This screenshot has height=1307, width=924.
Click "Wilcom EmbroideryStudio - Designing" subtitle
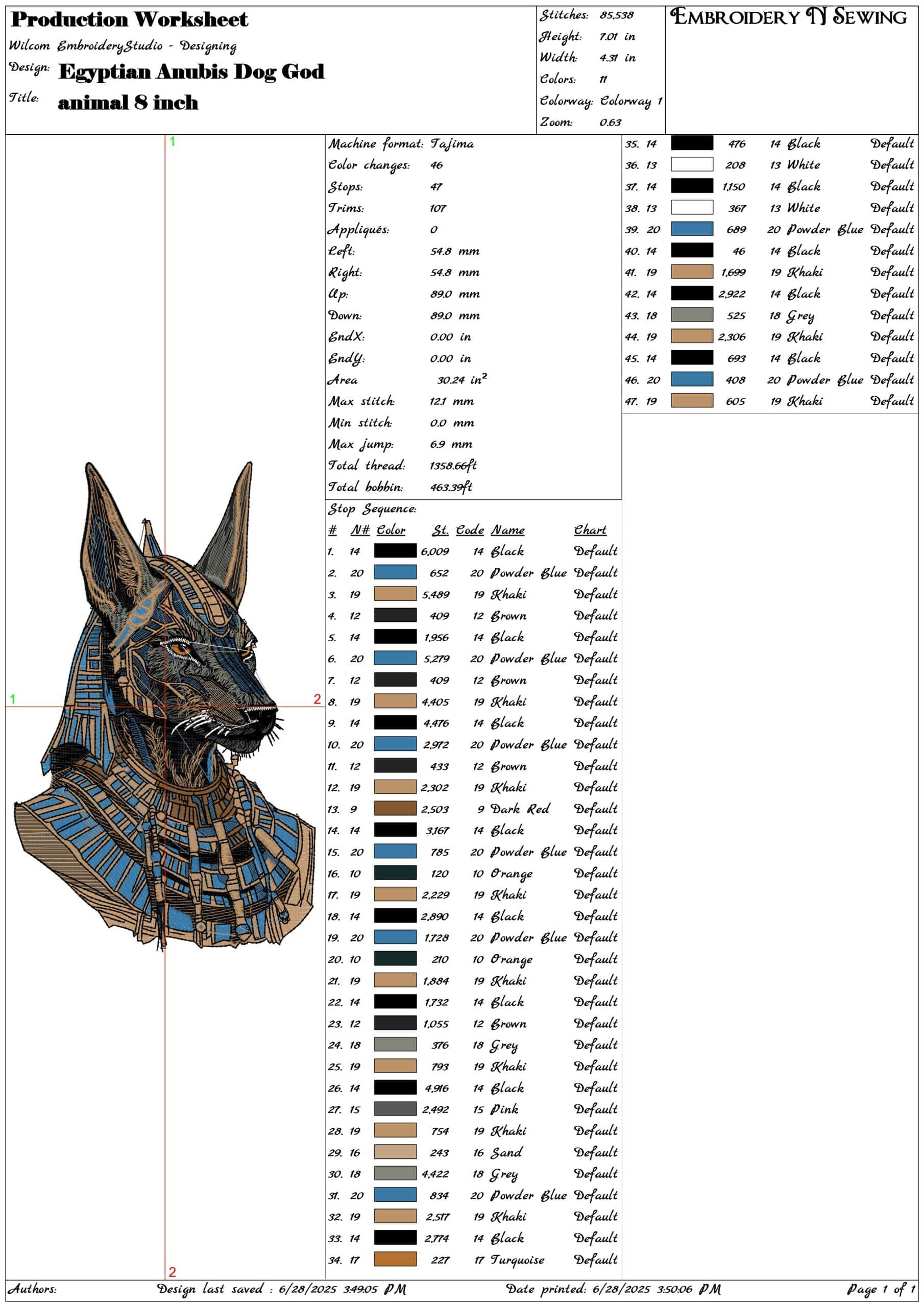(x=123, y=45)
